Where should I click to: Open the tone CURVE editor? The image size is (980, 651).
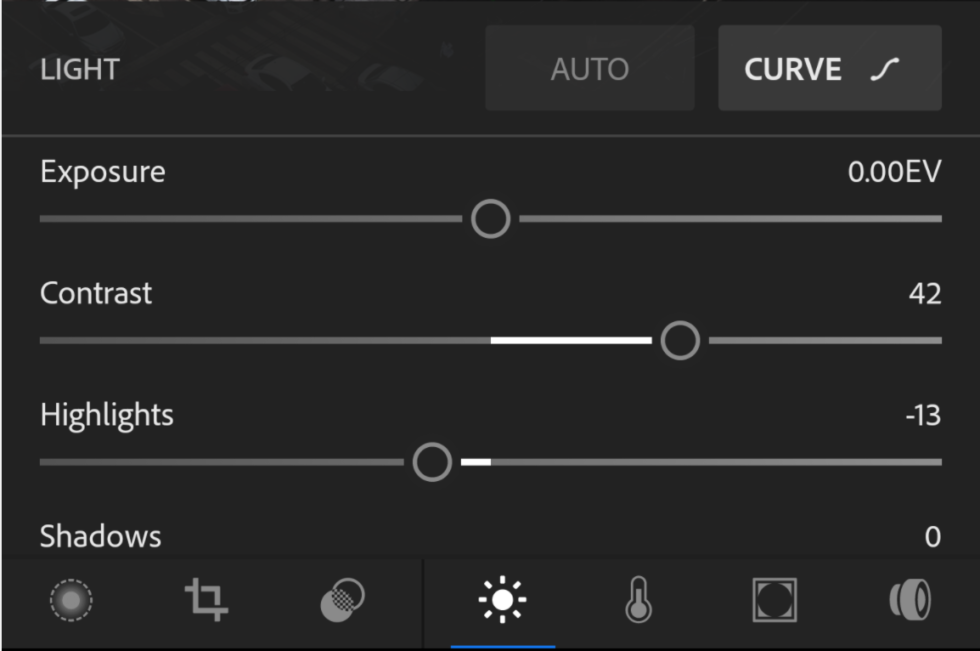tap(829, 69)
